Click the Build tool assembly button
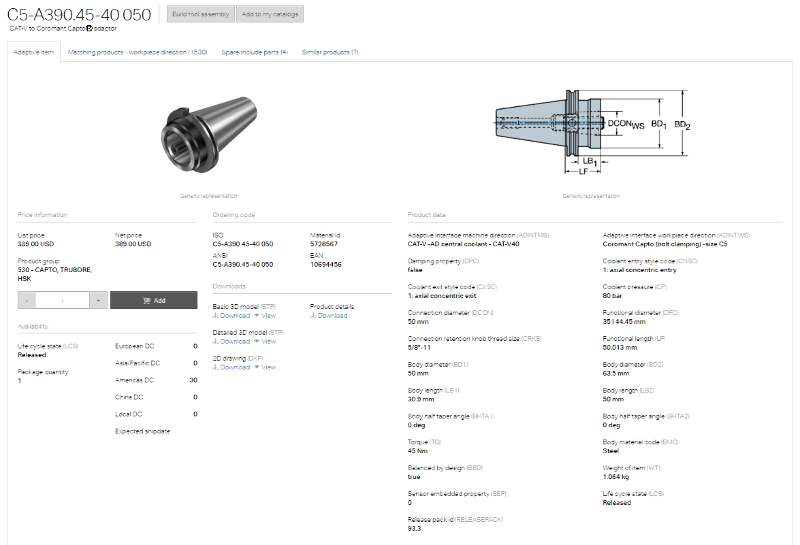 pyautogui.click(x=201, y=14)
